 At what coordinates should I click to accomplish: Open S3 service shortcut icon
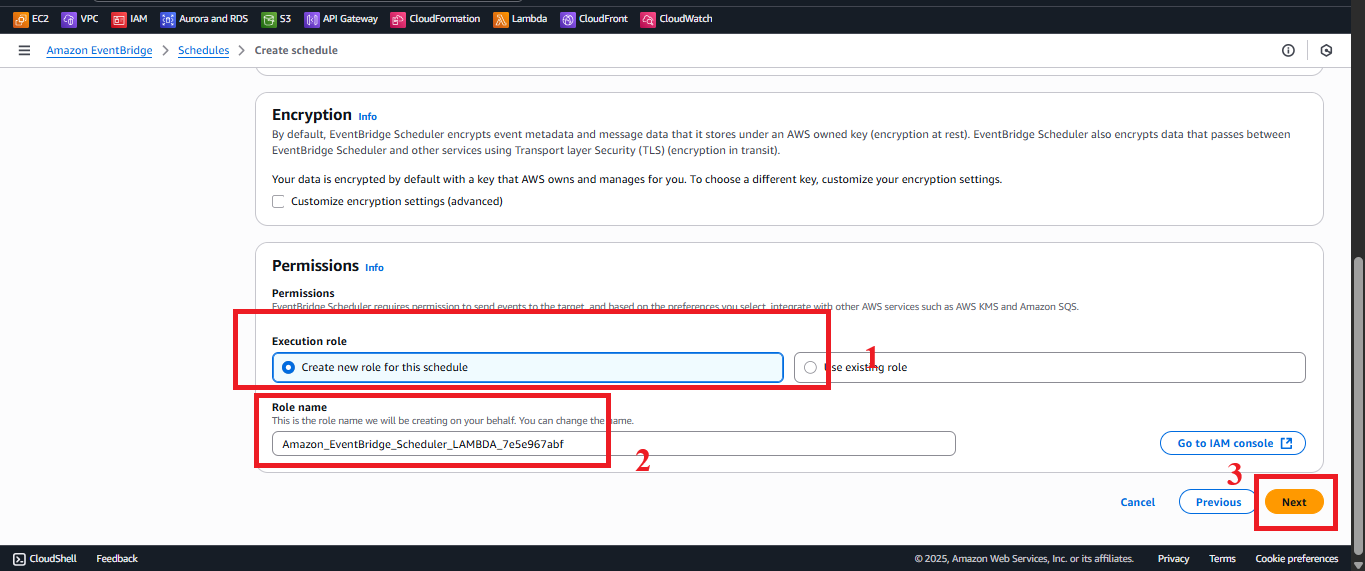pos(268,19)
